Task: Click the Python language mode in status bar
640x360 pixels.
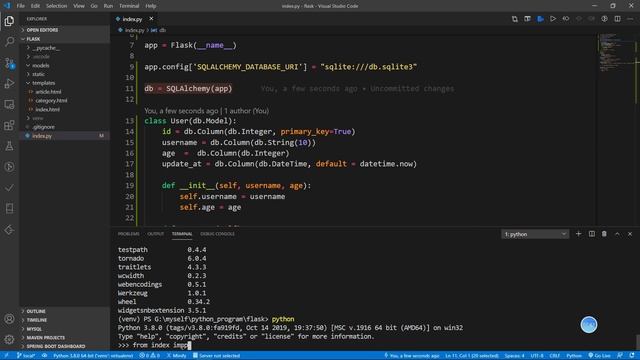Action: pyautogui.click(x=574, y=356)
